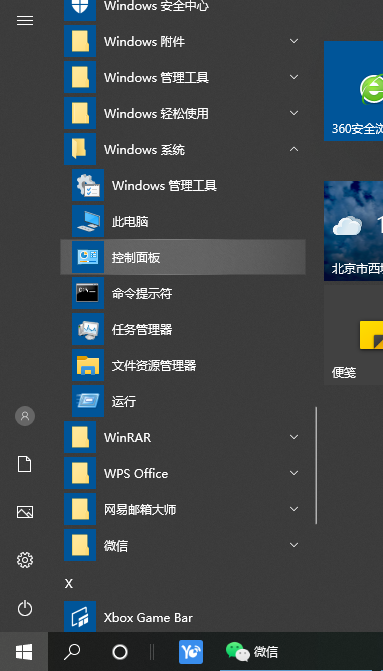The height and width of the screenshot is (671, 383).
Task: Click the 网易邮箱大师 folder icon
Action: [80, 509]
